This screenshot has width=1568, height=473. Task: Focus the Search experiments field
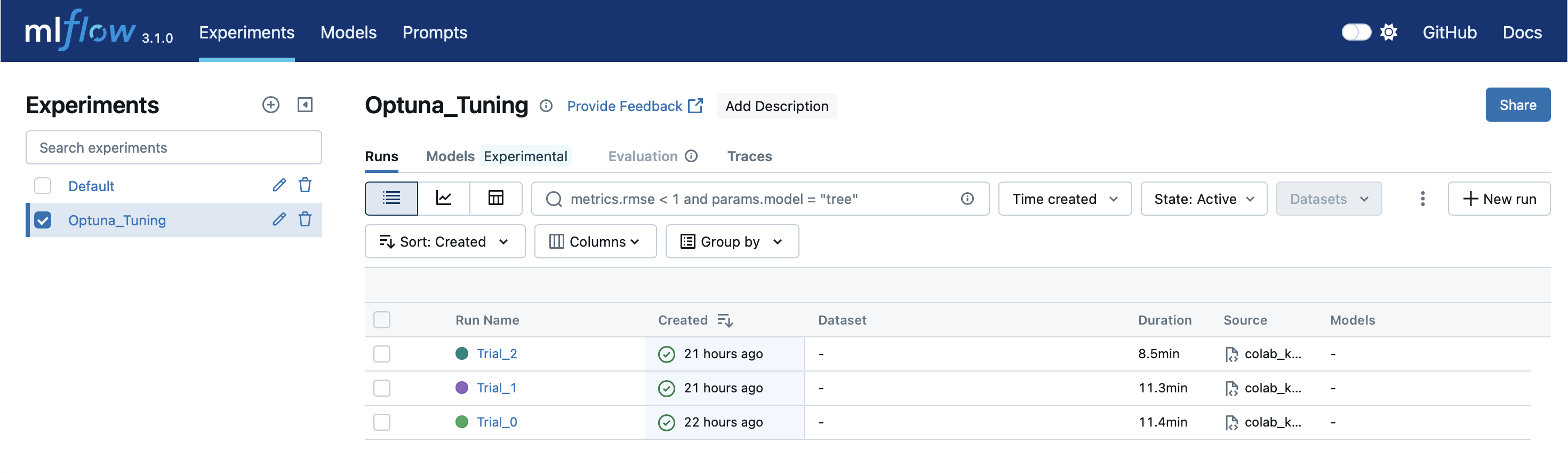click(x=173, y=147)
